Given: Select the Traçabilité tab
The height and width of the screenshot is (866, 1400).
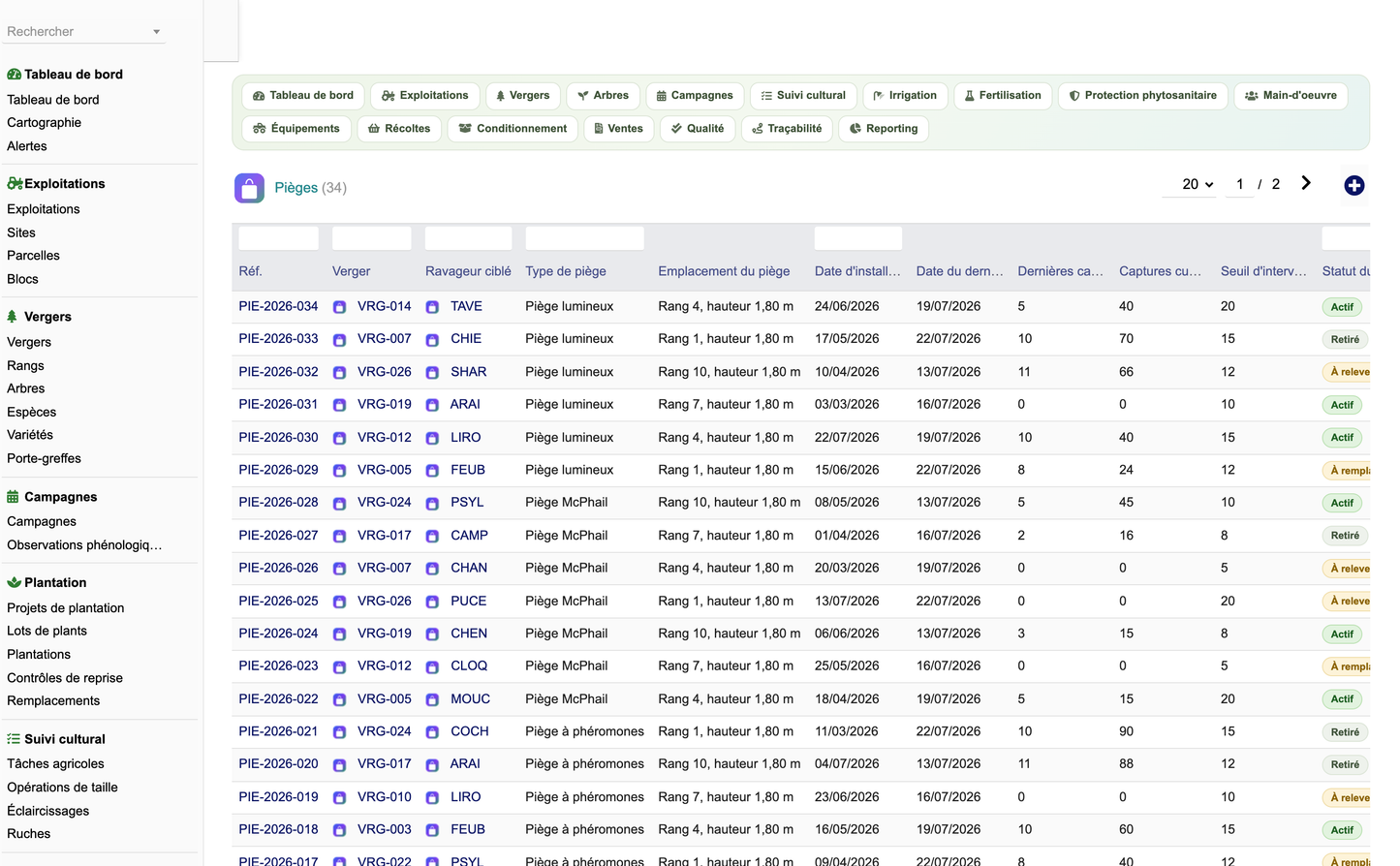Looking at the screenshot, I should (x=787, y=129).
